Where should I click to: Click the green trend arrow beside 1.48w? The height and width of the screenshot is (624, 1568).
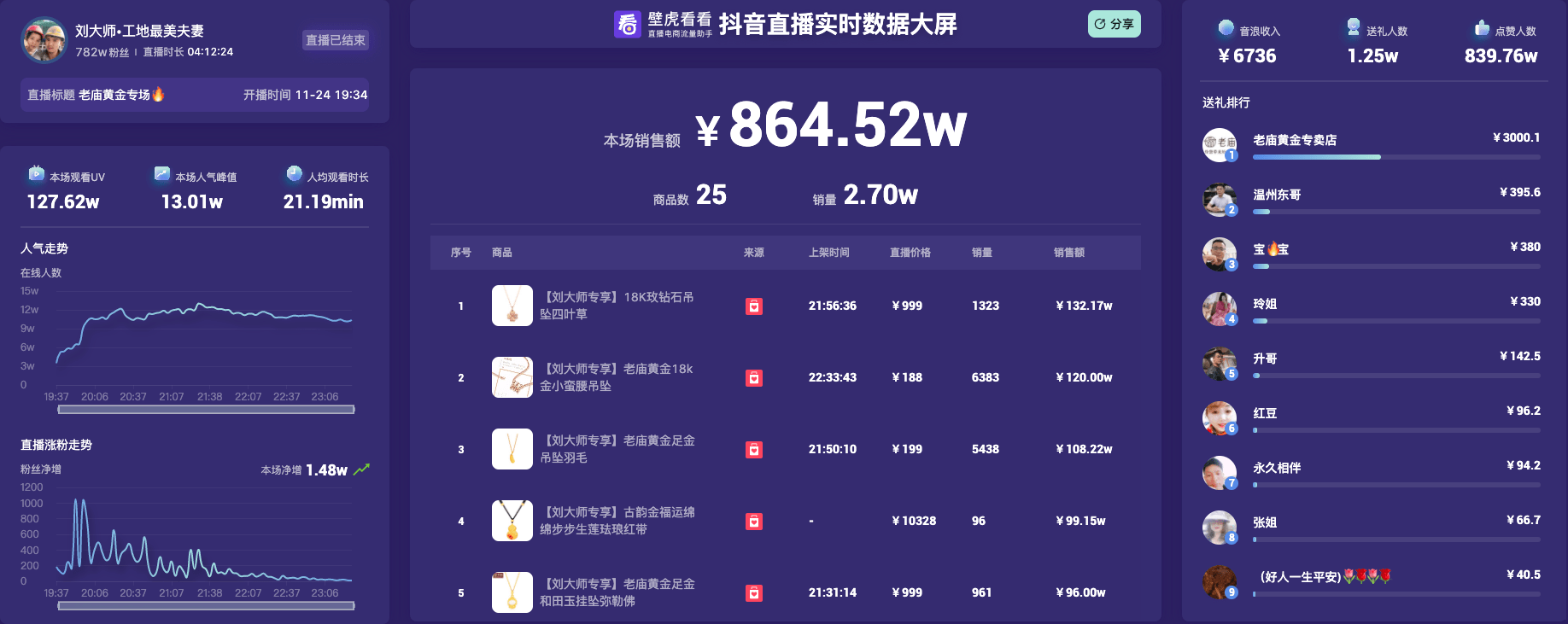pos(361,469)
